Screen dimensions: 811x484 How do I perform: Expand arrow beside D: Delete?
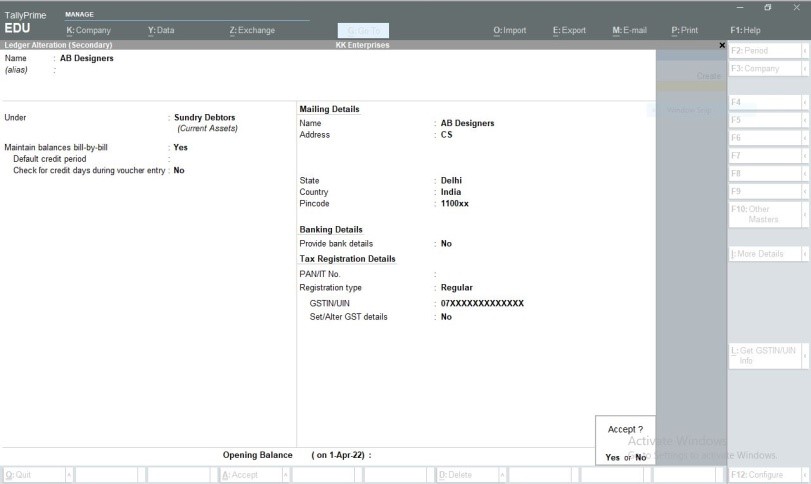(x=502, y=475)
